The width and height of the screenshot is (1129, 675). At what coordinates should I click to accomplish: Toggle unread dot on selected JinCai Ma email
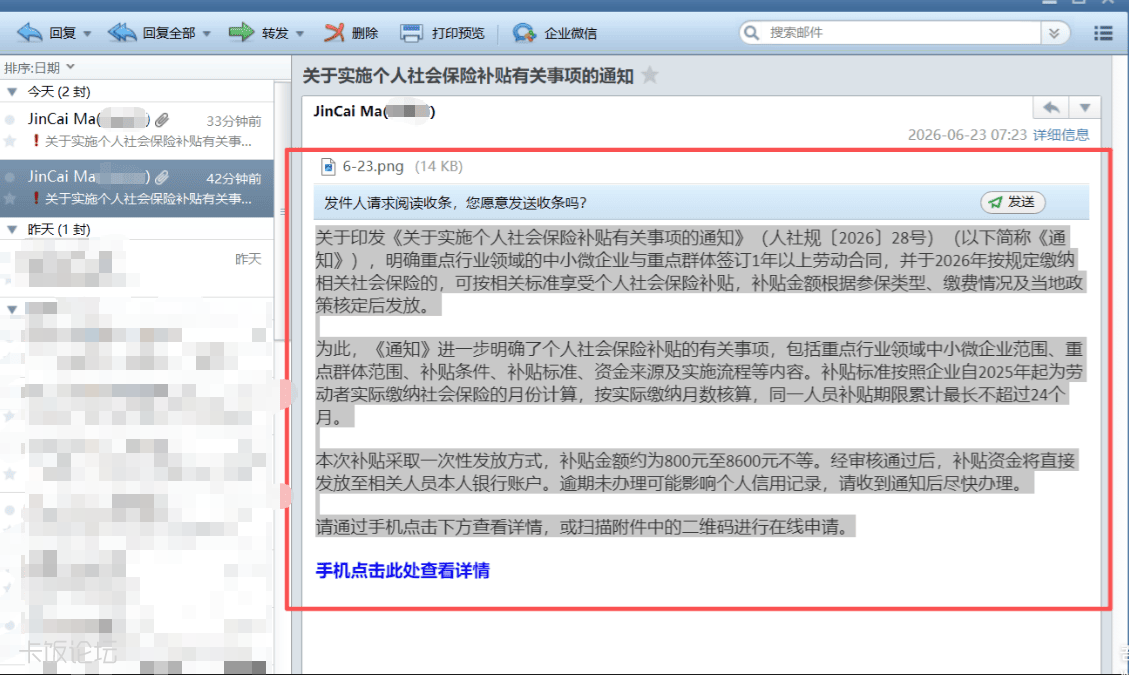tap(10, 177)
